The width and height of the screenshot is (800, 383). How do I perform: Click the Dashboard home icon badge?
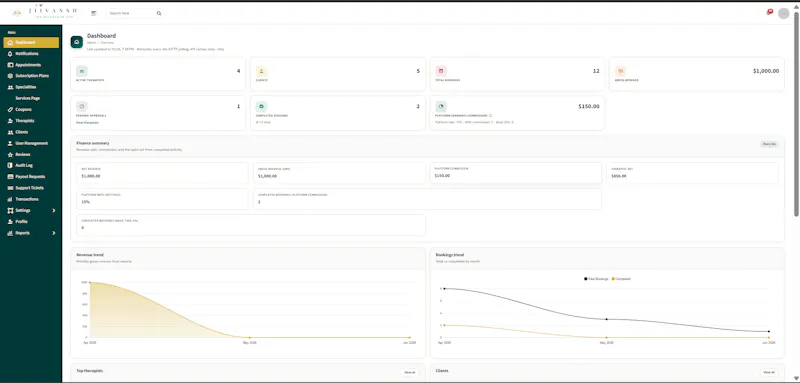point(77,42)
